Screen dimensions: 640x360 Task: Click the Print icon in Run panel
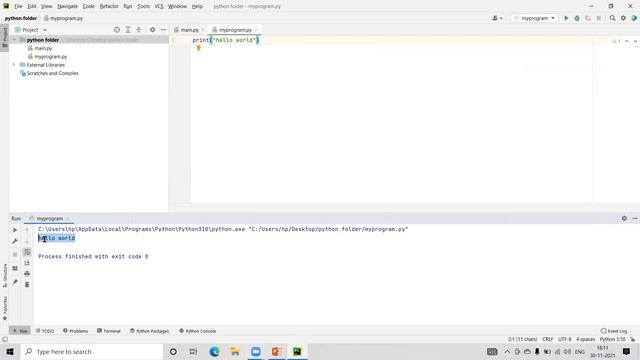click(x=27, y=273)
